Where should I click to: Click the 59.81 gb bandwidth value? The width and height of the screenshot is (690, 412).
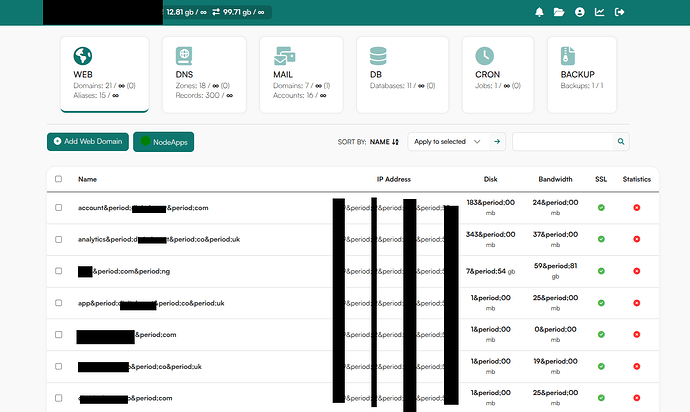[555, 271]
